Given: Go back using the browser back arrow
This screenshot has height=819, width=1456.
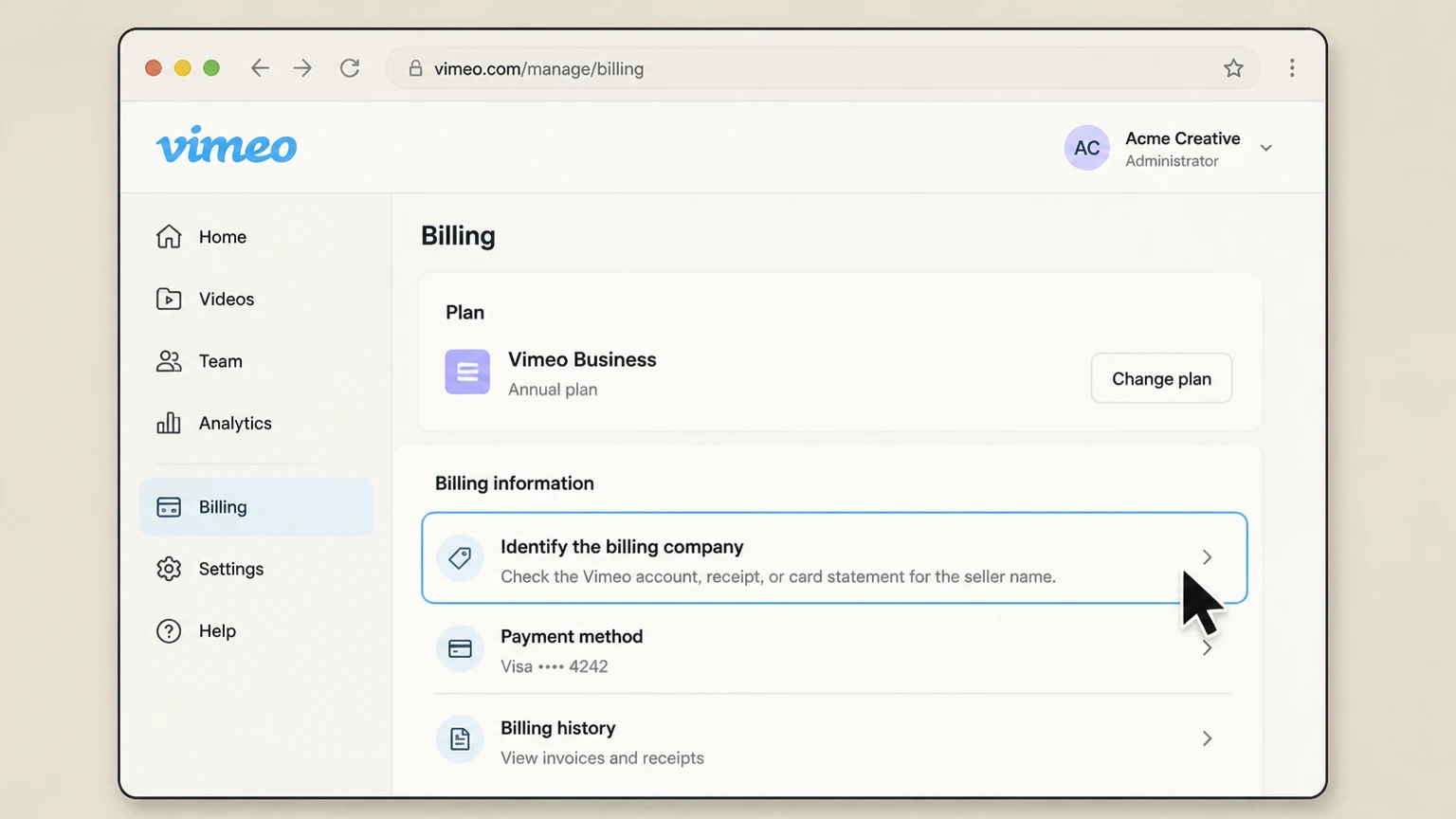Looking at the screenshot, I should pos(260,68).
